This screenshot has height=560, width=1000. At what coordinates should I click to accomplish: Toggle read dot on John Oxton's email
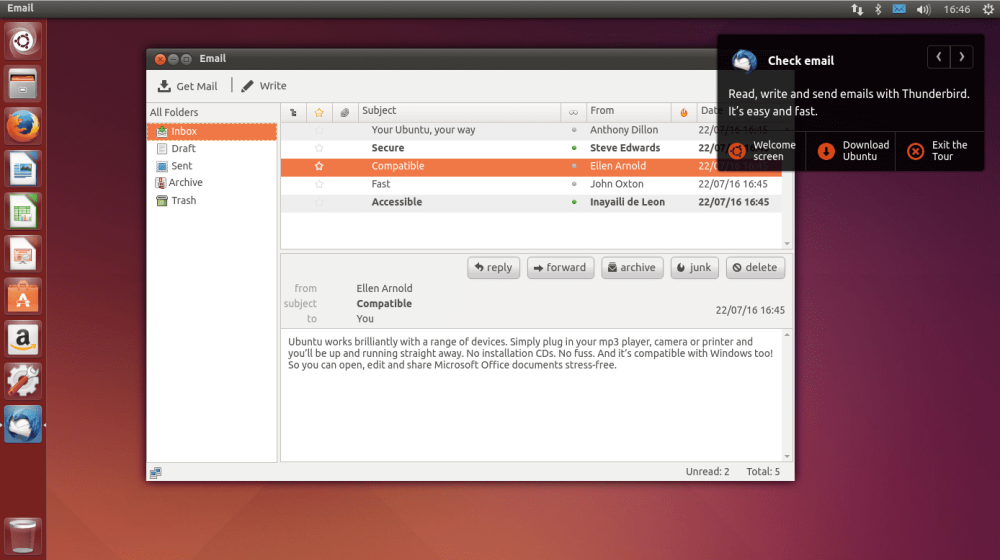[x=574, y=184]
